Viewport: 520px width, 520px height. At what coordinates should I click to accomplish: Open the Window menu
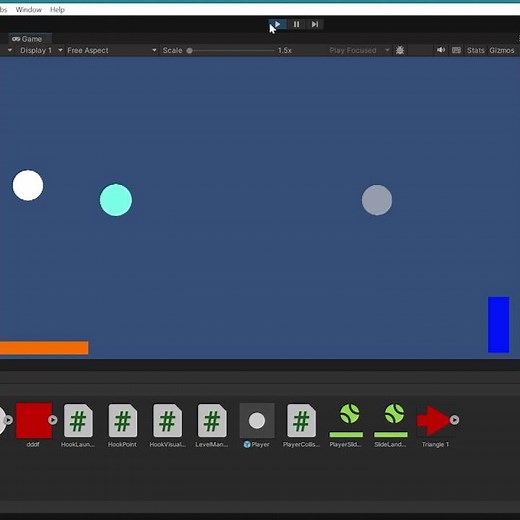pos(29,10)
